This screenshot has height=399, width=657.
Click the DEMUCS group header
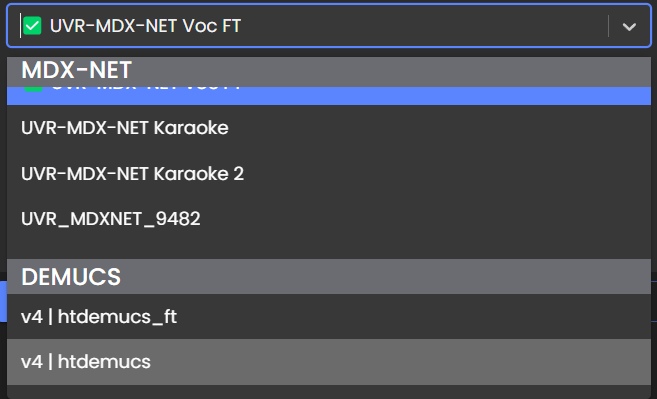[329, 277]
